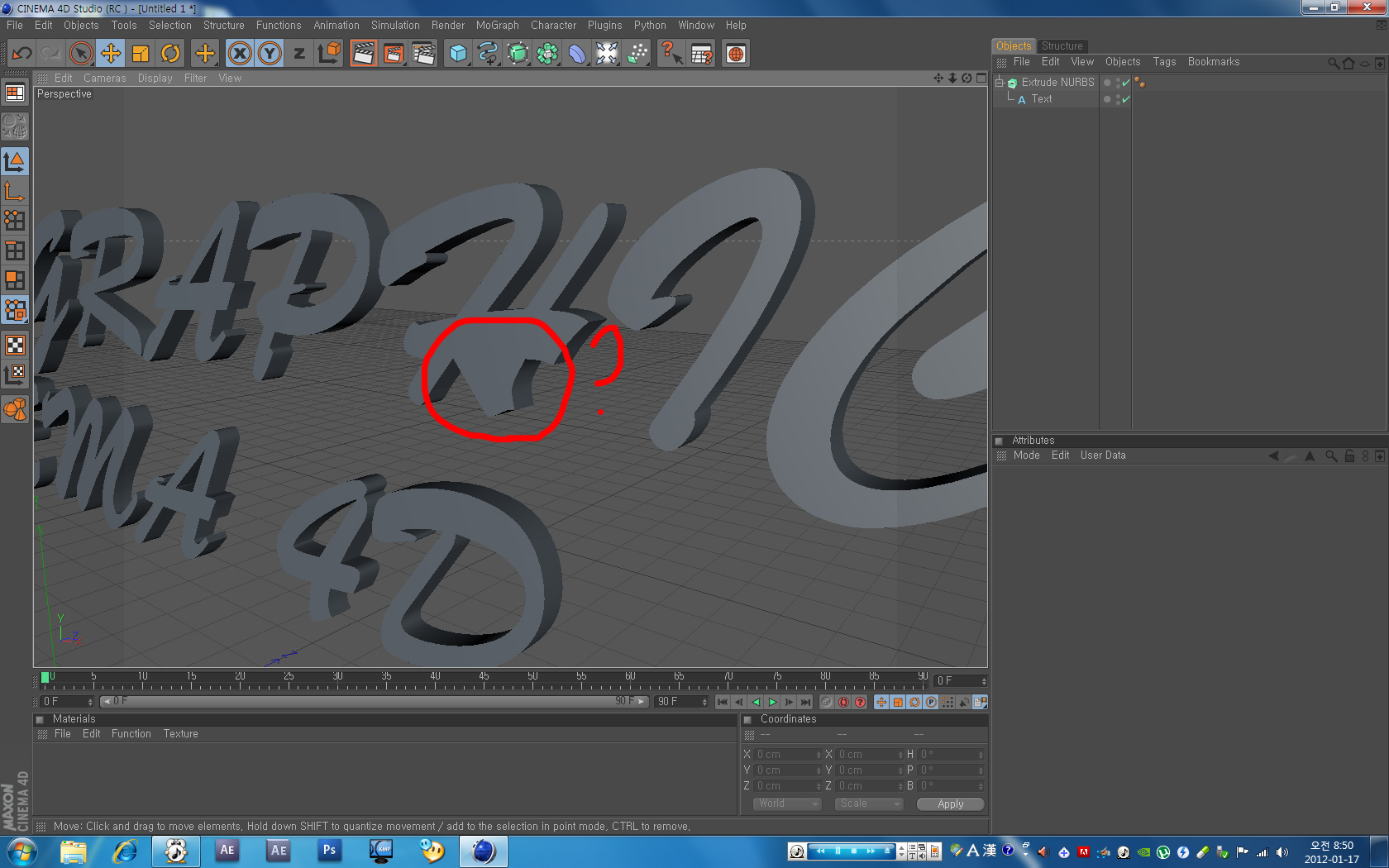
Task: Play animation backwards
Action: [x=756, y=702]
